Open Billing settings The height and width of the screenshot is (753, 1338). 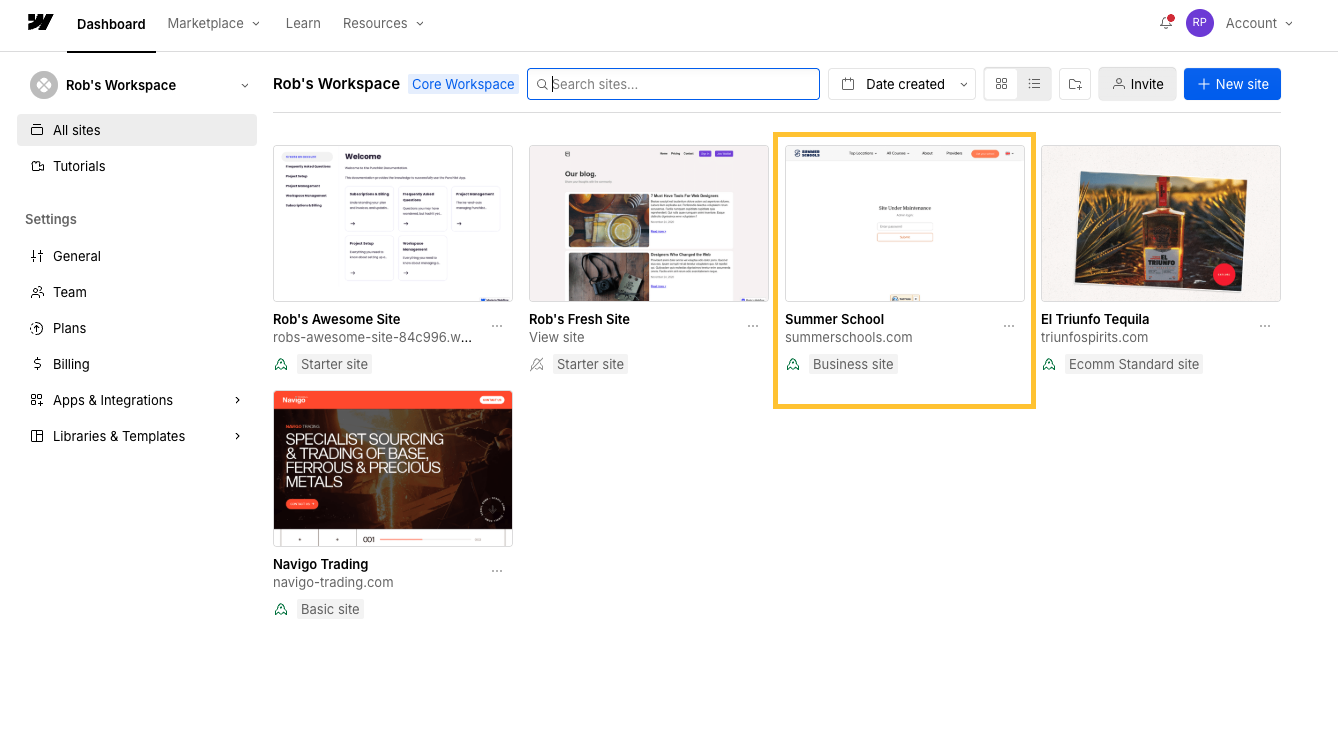click(137, 364)
